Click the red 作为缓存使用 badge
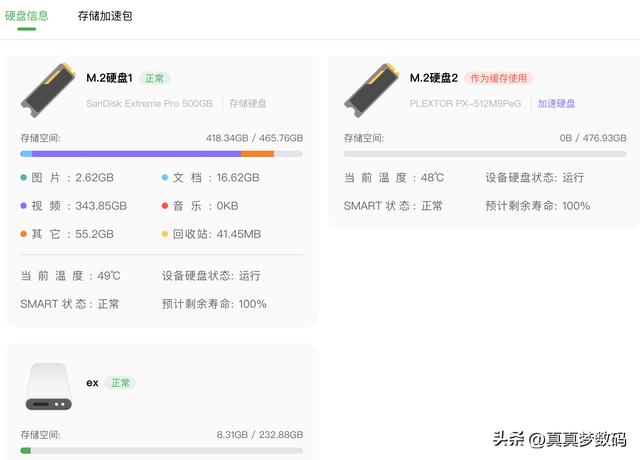Image resolution: width=640 pixels, height=460 pixels. pyautogui.click(x=498, y=78)
